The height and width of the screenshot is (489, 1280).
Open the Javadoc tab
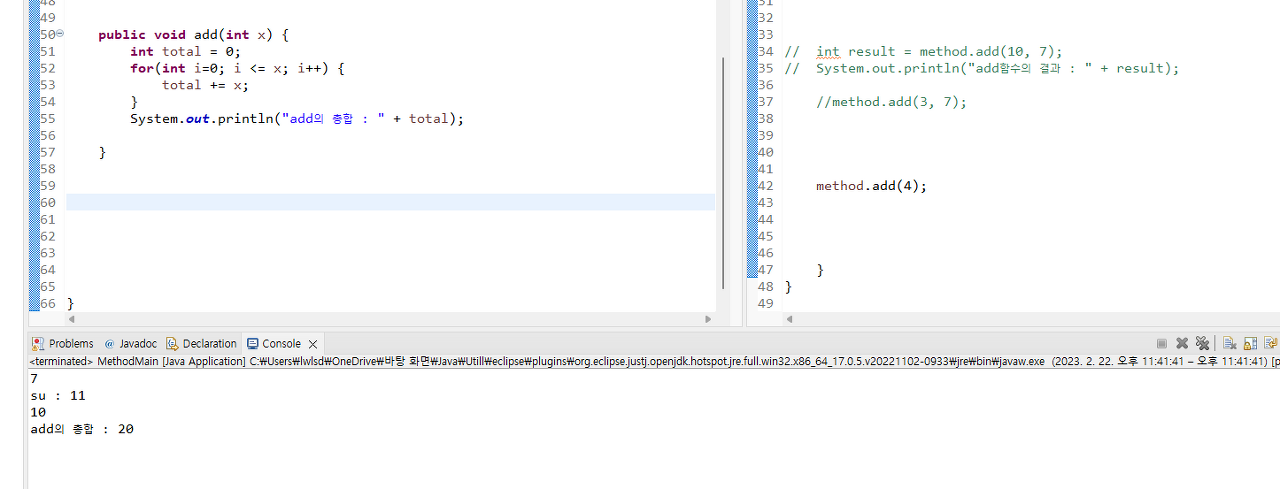130,343
